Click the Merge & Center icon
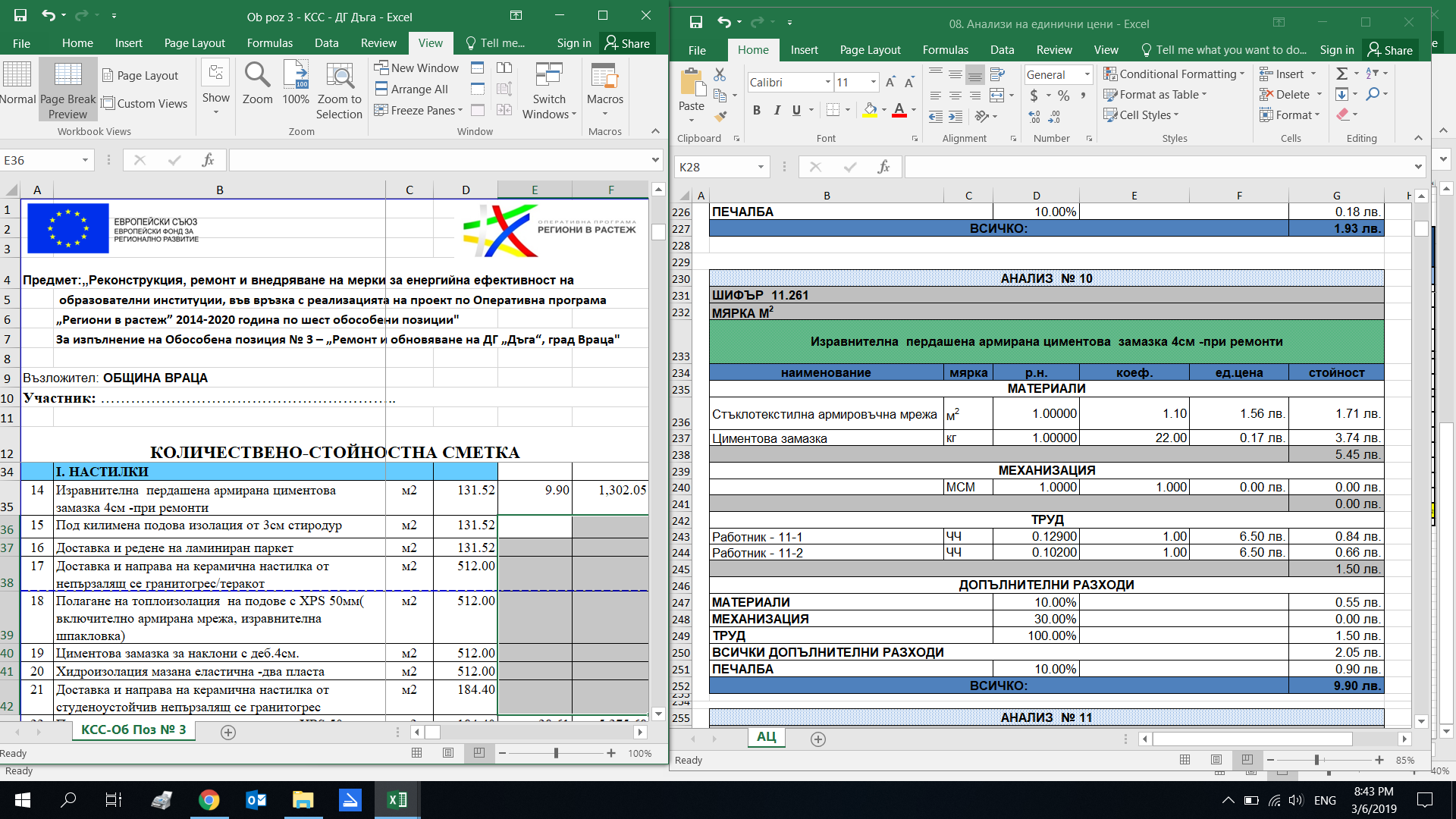 pyautogui.click(x=997, y=96)
